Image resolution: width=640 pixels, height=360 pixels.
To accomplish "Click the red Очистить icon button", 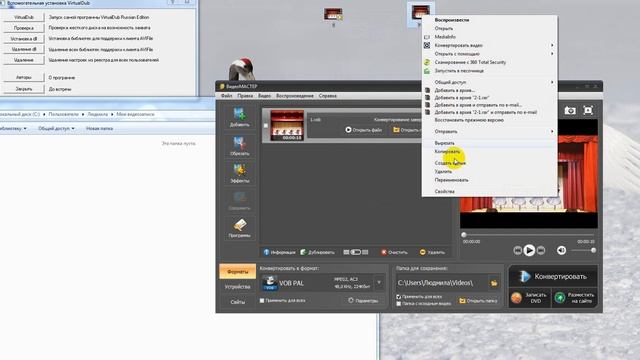I will (x=384, y=252).
